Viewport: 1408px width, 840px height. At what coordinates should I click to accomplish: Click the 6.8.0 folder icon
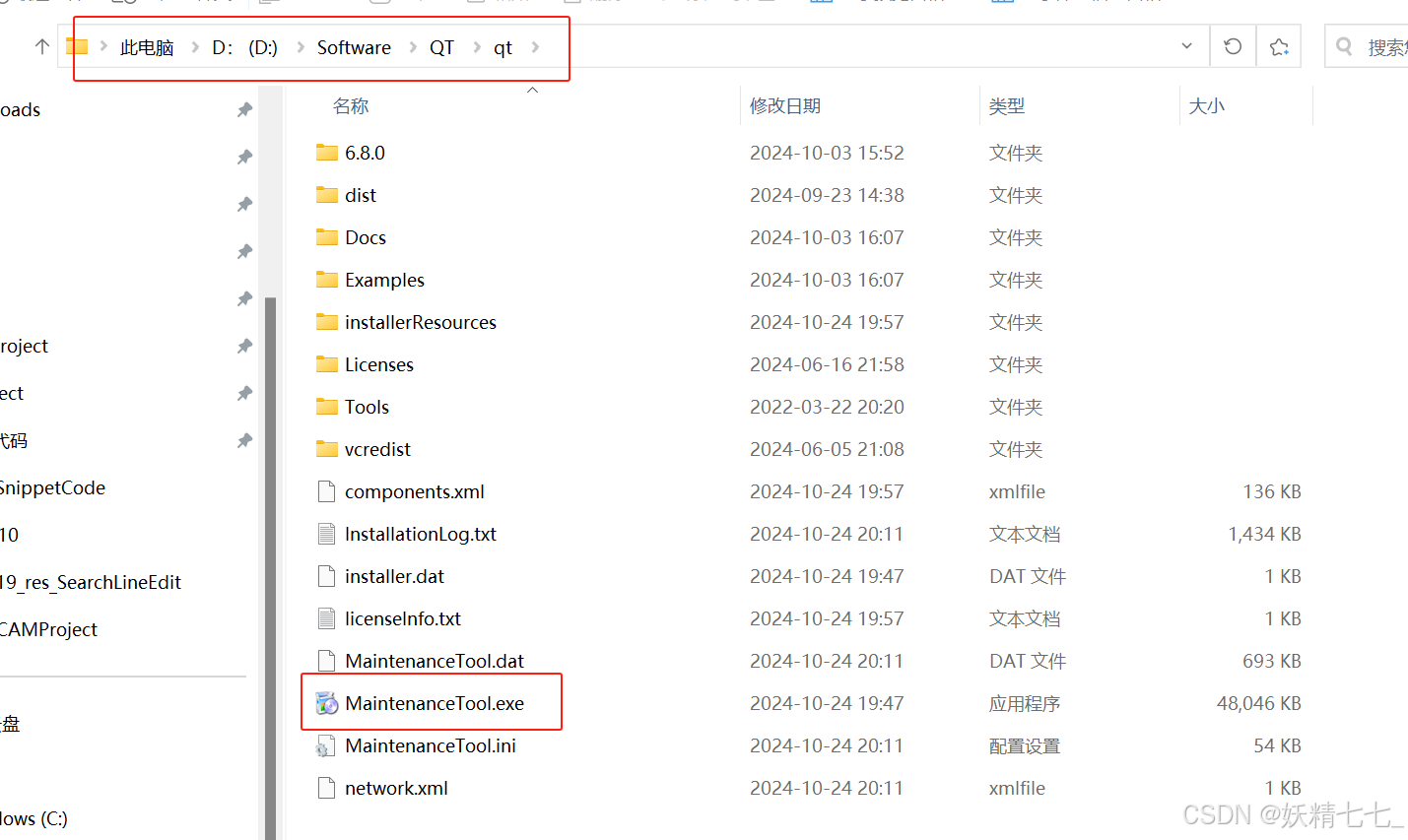point(327,153)
